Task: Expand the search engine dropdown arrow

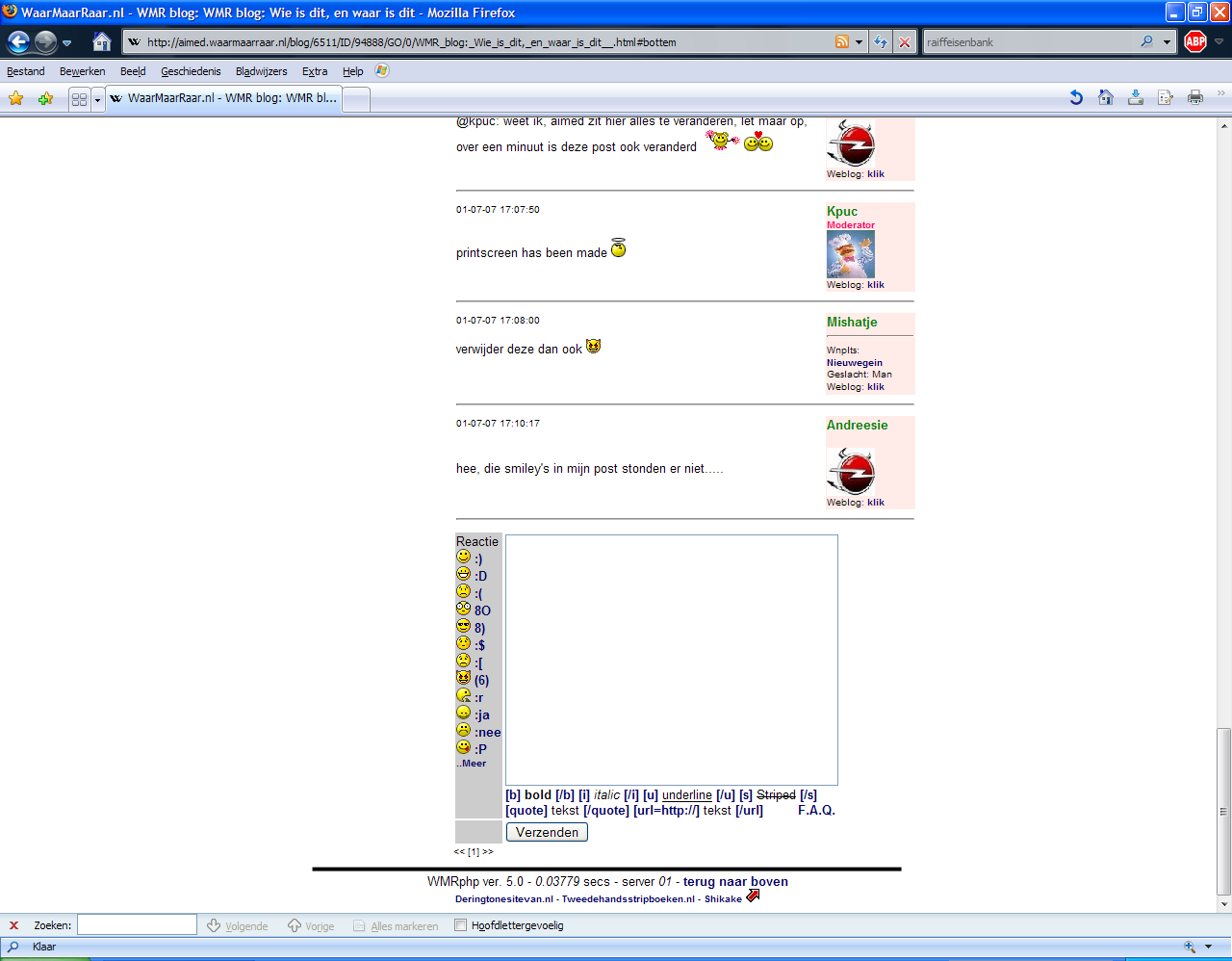Action: (x=1168, y=42)
